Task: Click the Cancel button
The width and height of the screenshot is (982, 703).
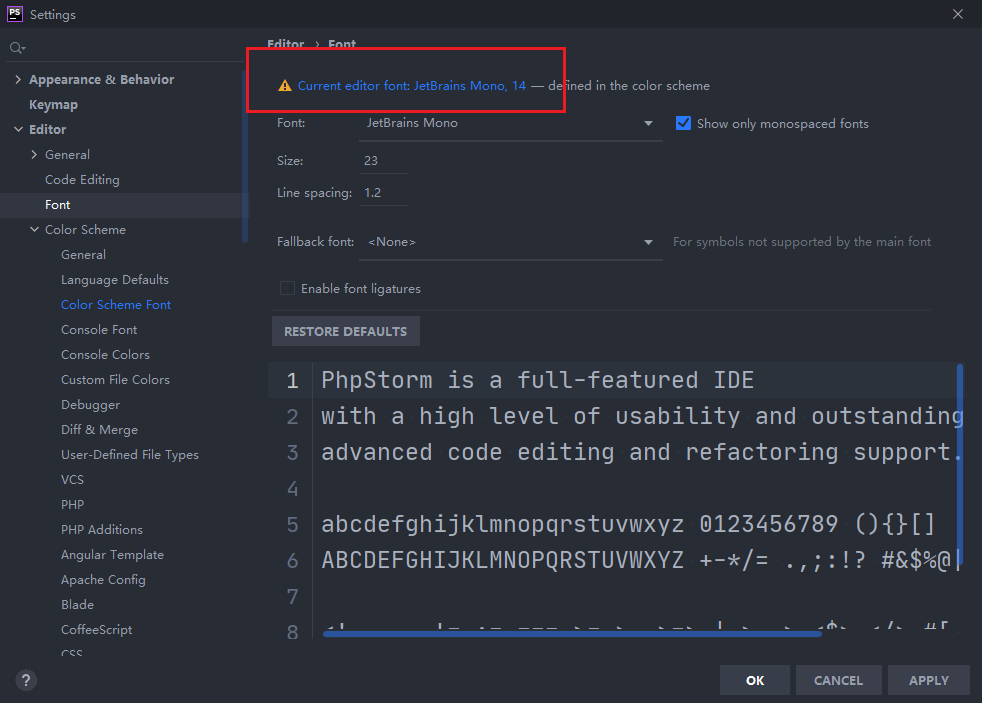Action: [838, 680]
